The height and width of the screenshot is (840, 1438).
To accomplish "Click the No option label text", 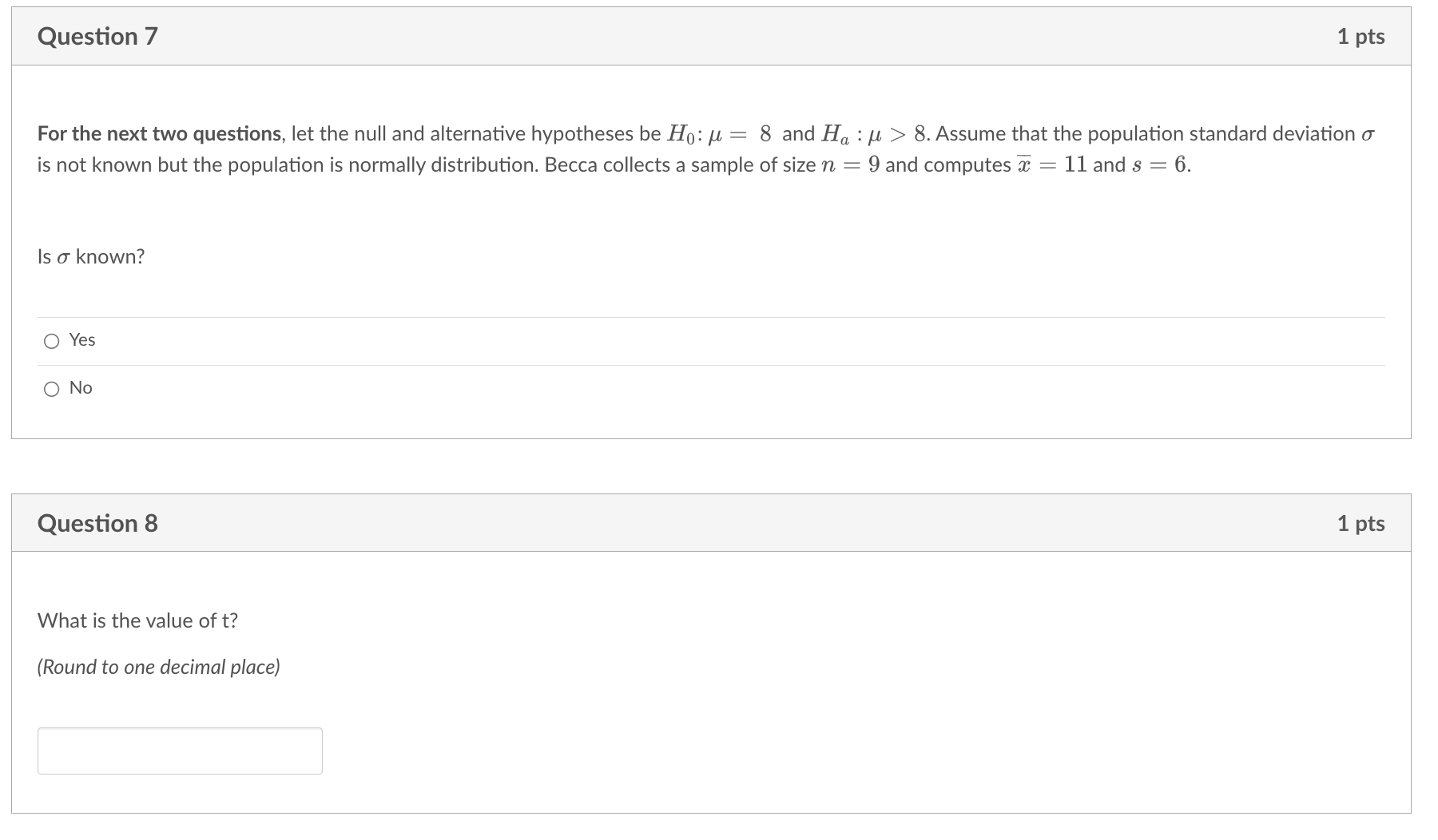I will [80, 388].
